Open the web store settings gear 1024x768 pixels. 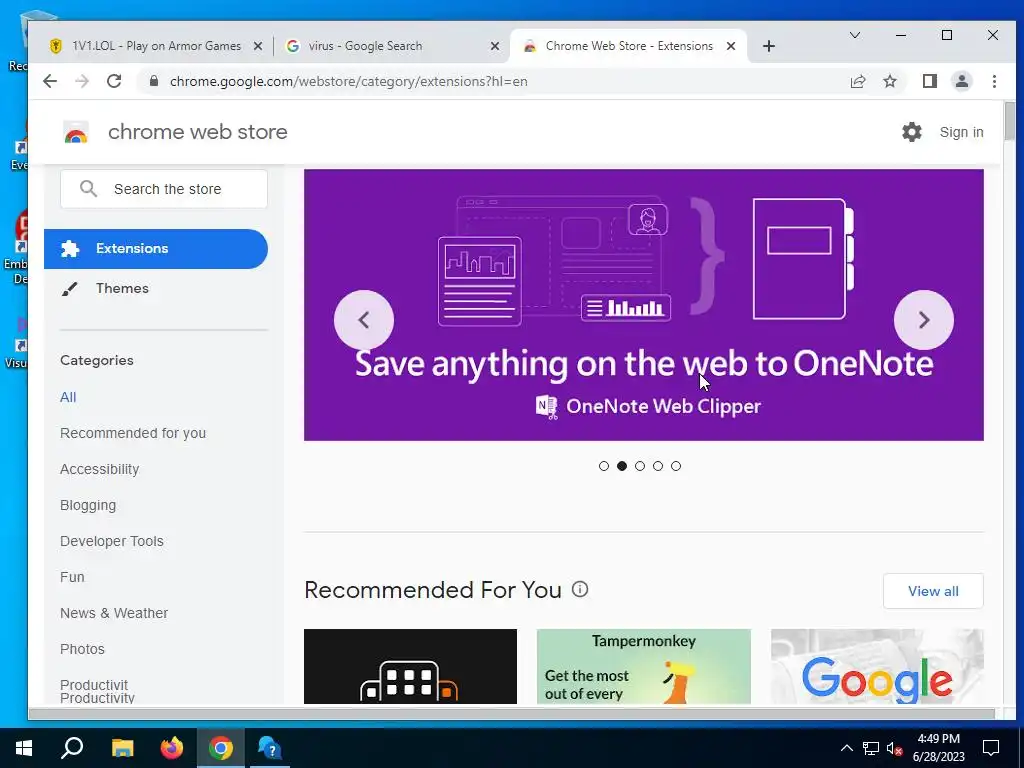912,132
